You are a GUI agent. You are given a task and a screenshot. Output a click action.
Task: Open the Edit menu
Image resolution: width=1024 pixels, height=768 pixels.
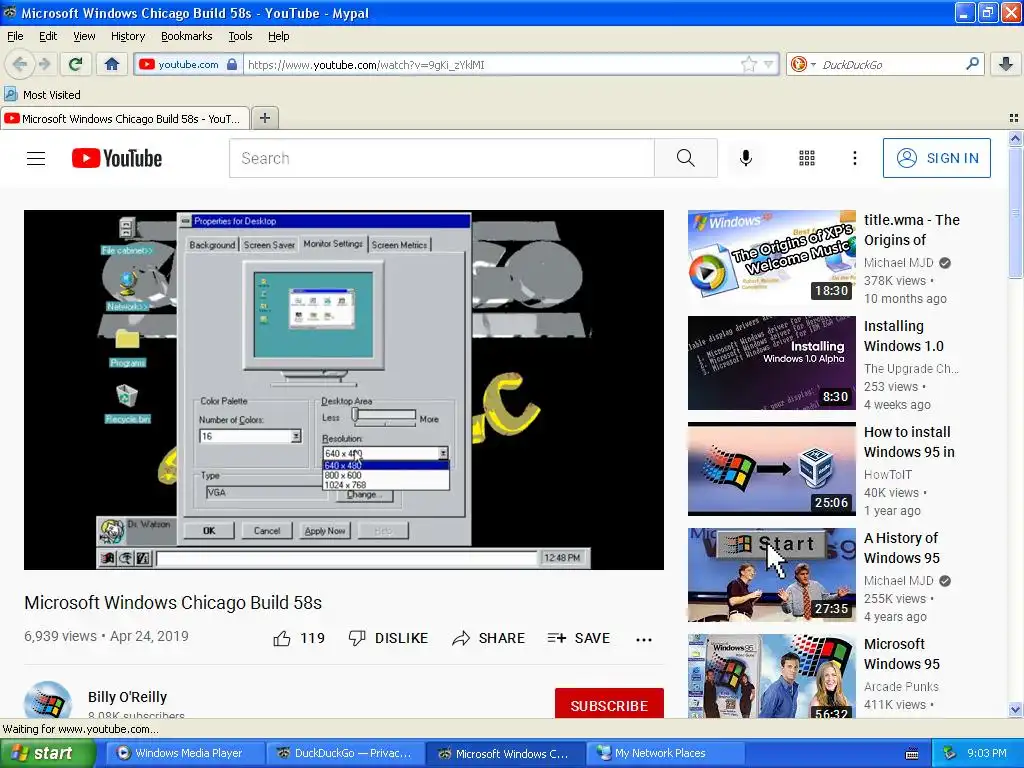pyautogui.click(x=48, y=36)
